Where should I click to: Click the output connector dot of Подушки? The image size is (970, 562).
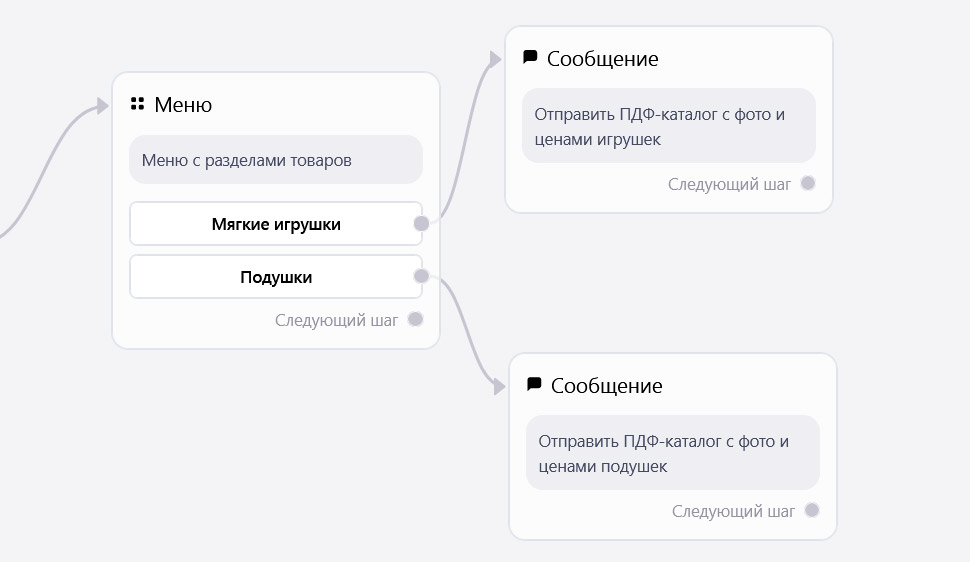tap(421, 276)
